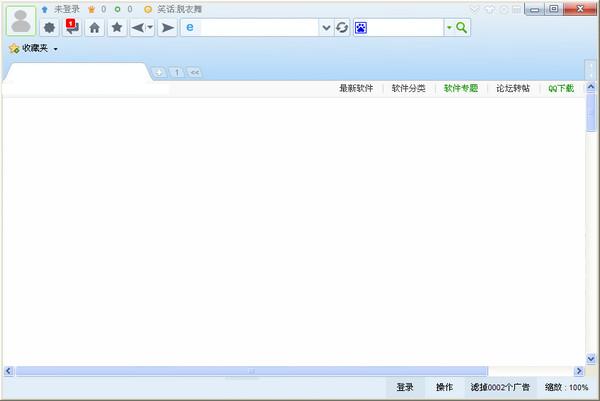Click the horizontal scrollbar right arrow
Screen dimensions: 600x401
click(x=579, y=371)
